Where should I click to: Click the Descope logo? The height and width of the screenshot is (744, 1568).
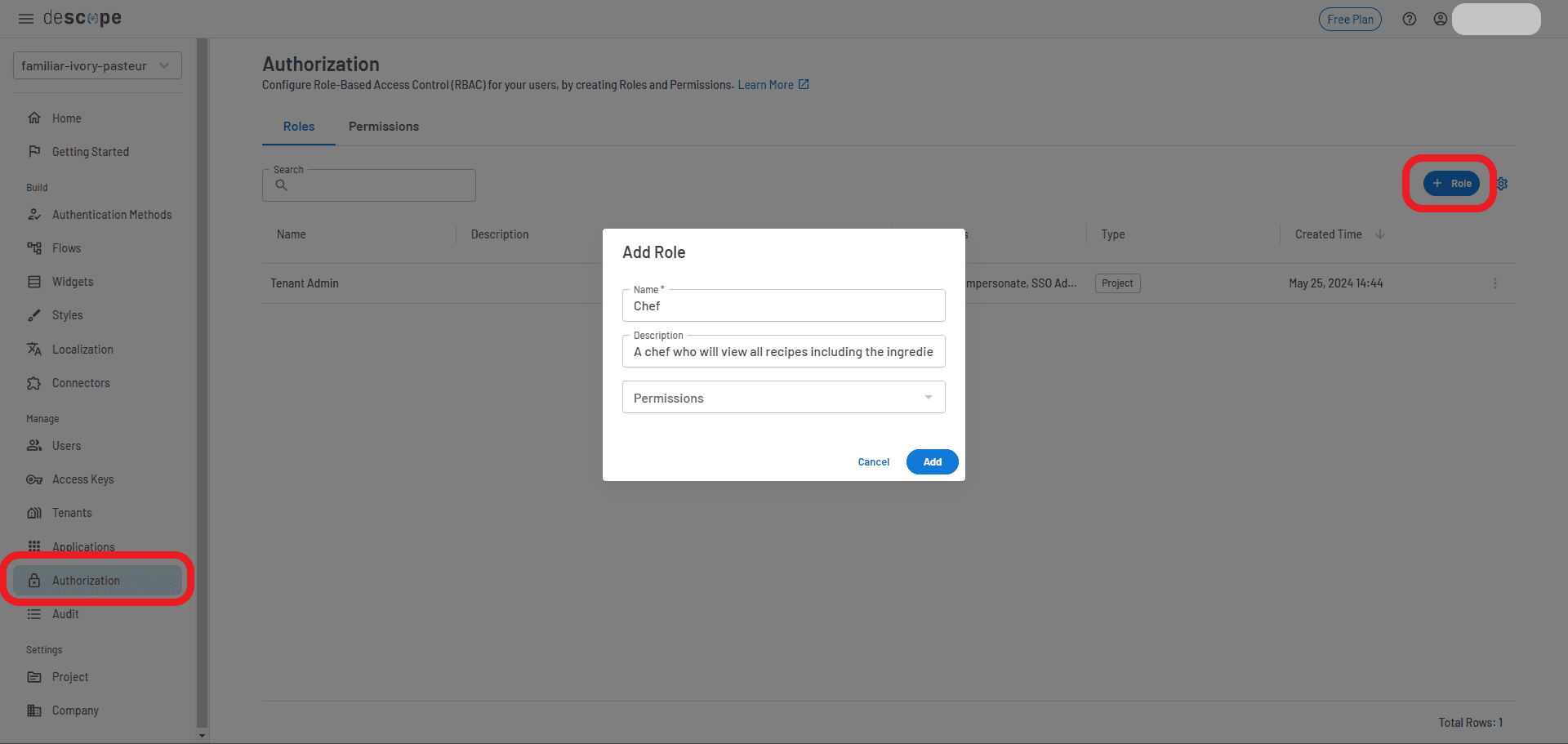(82, 17)
